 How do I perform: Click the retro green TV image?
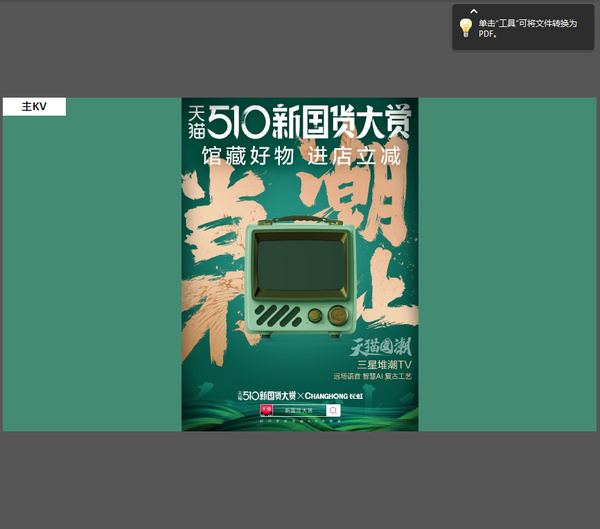(x=301, y=277)
